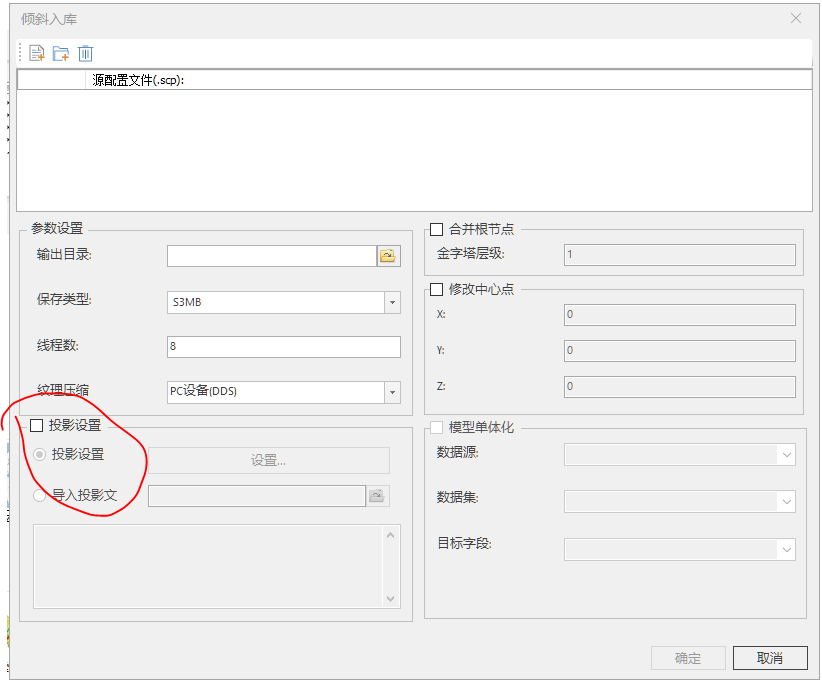
Task: Click the 确定 button
Action: pyautogui.click(x=688, y=658)
